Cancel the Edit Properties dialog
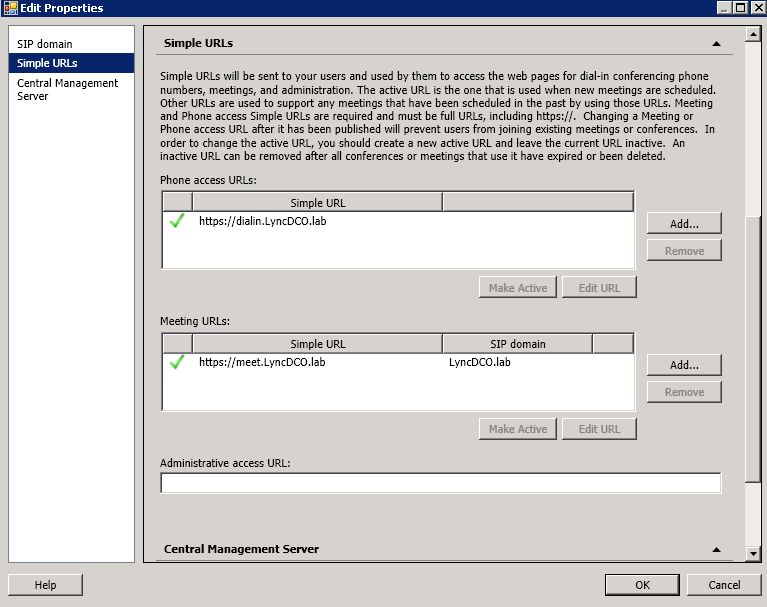This screenshot has width=767, height=607. pos(724,585)
